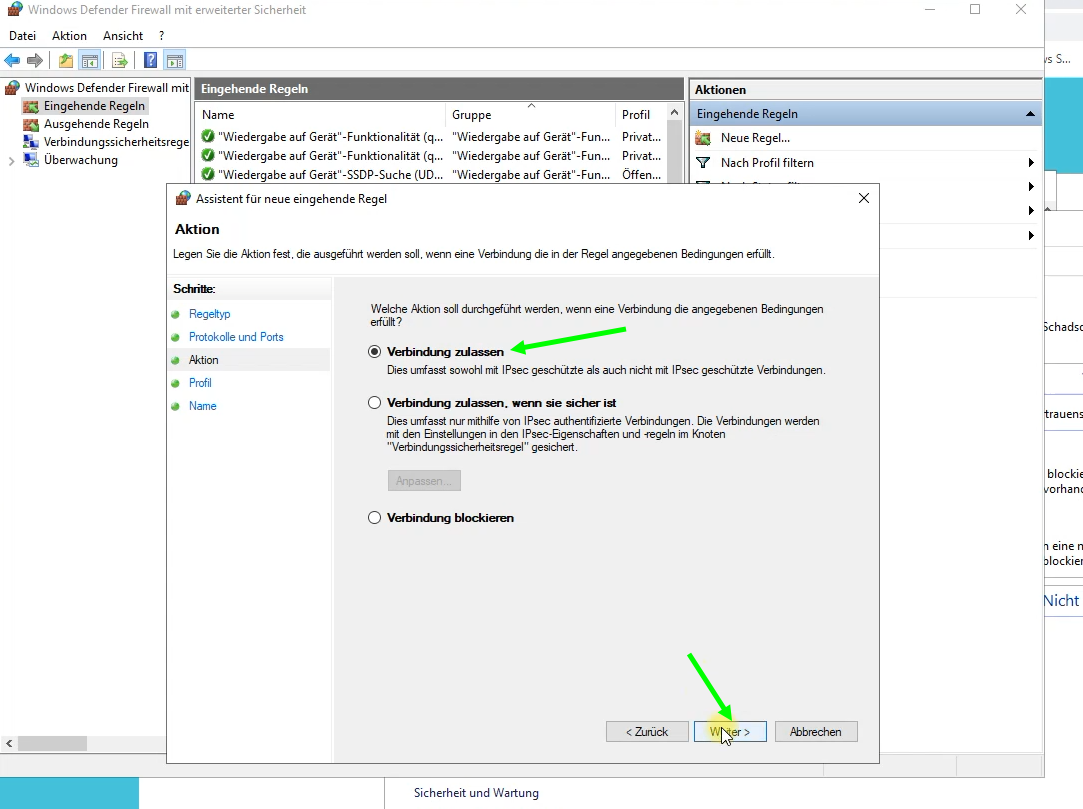Image resolution: width=1083 pixels, height=809 pixels.
Task: Select the Windows Defender Firewall root node icon
Action: click(12, 88)
